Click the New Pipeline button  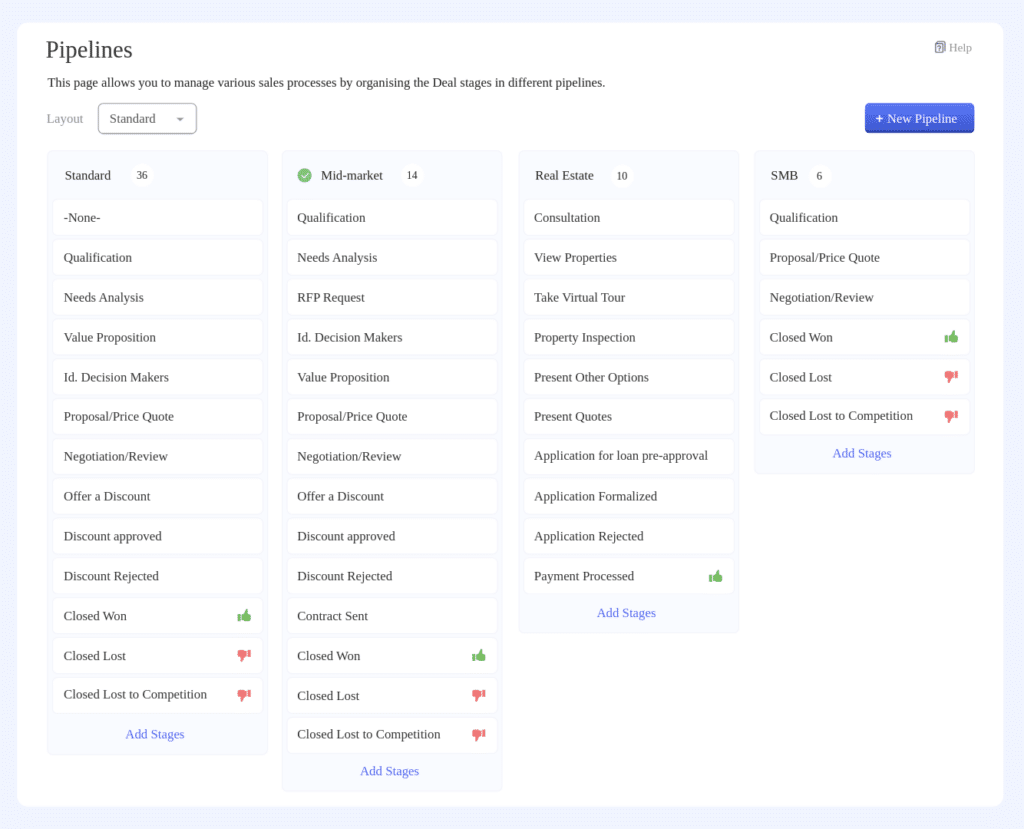coord(918,118)
